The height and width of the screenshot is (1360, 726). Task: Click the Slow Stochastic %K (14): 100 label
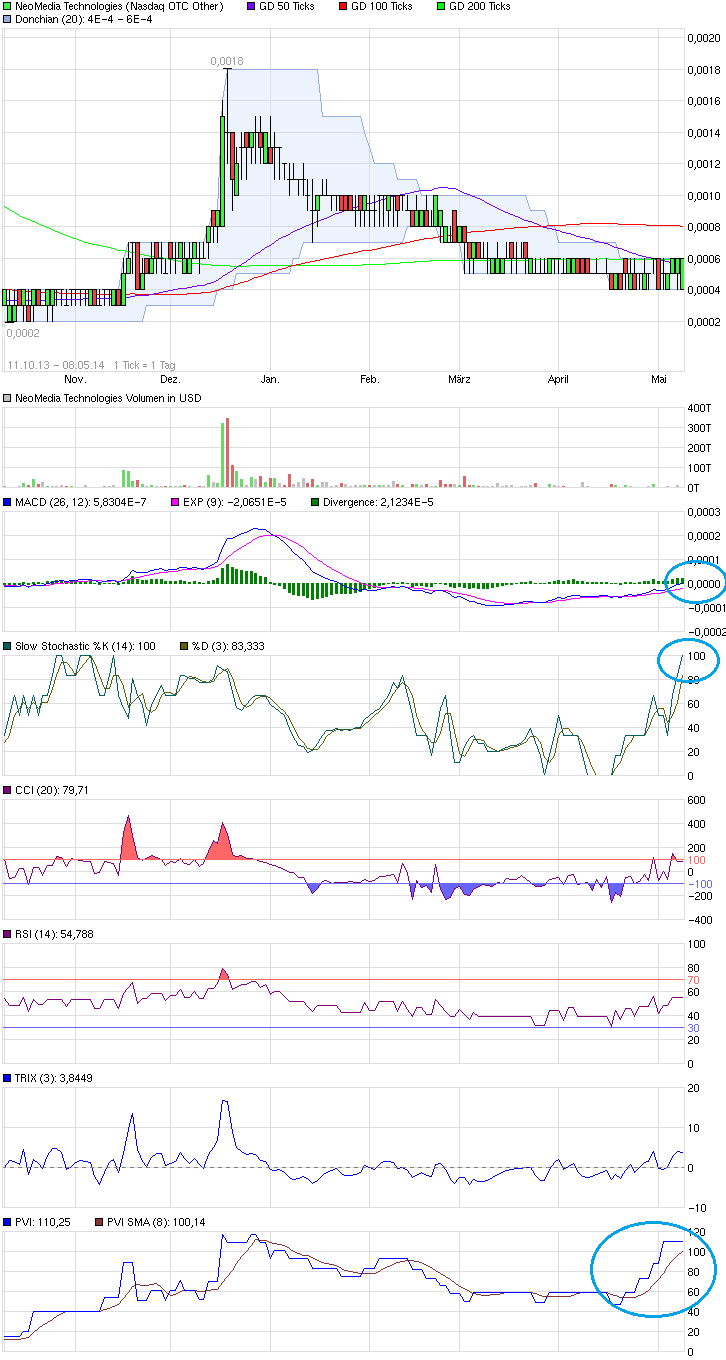coord(85,646)
